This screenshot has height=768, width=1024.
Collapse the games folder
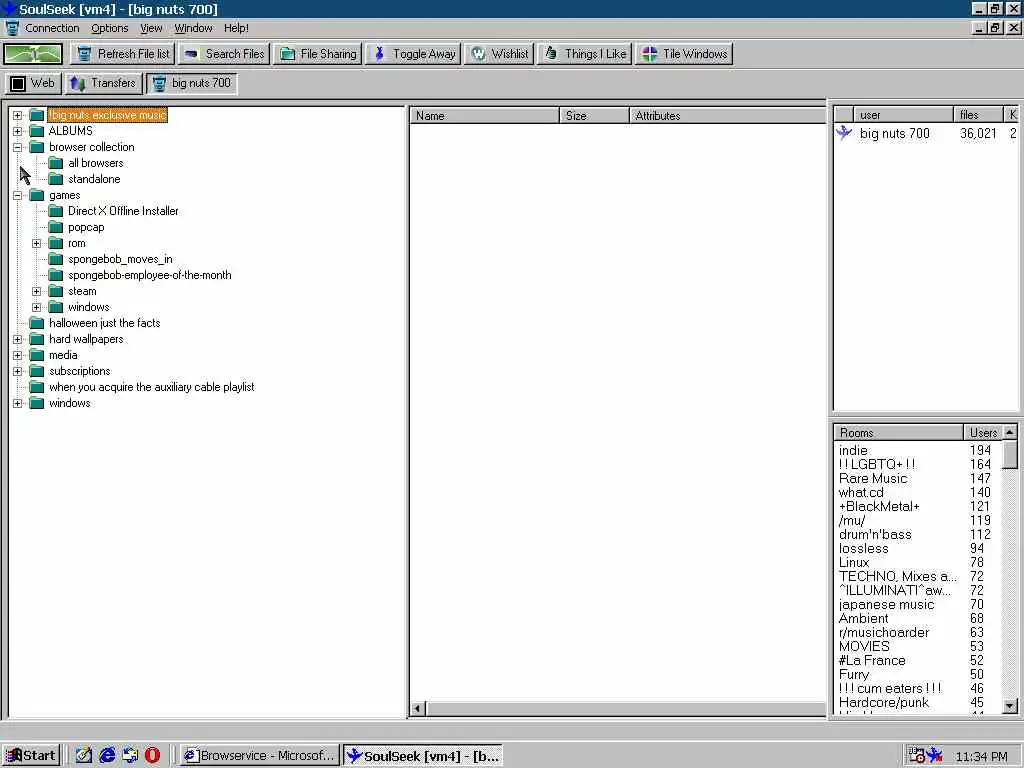[18, 195]
